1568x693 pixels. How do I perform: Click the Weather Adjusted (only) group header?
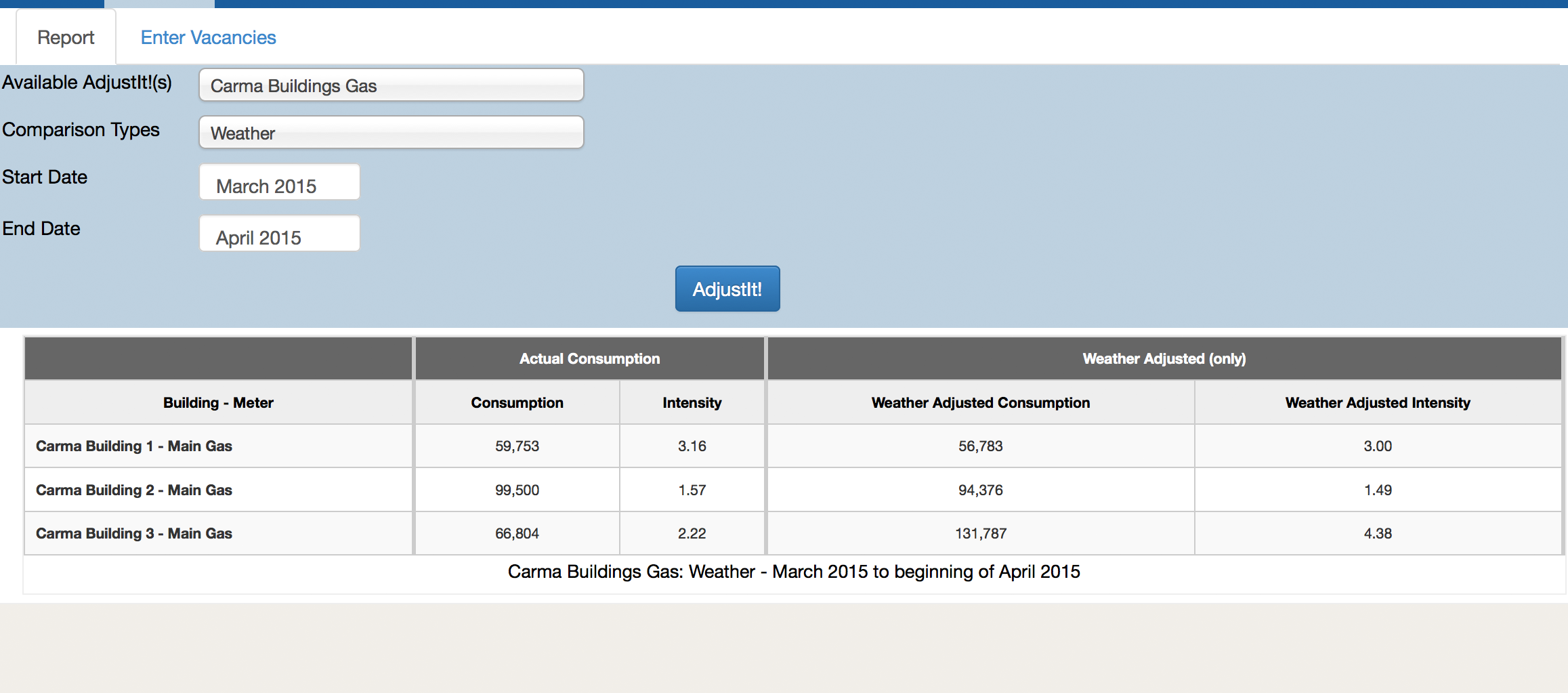[1164, 359]
